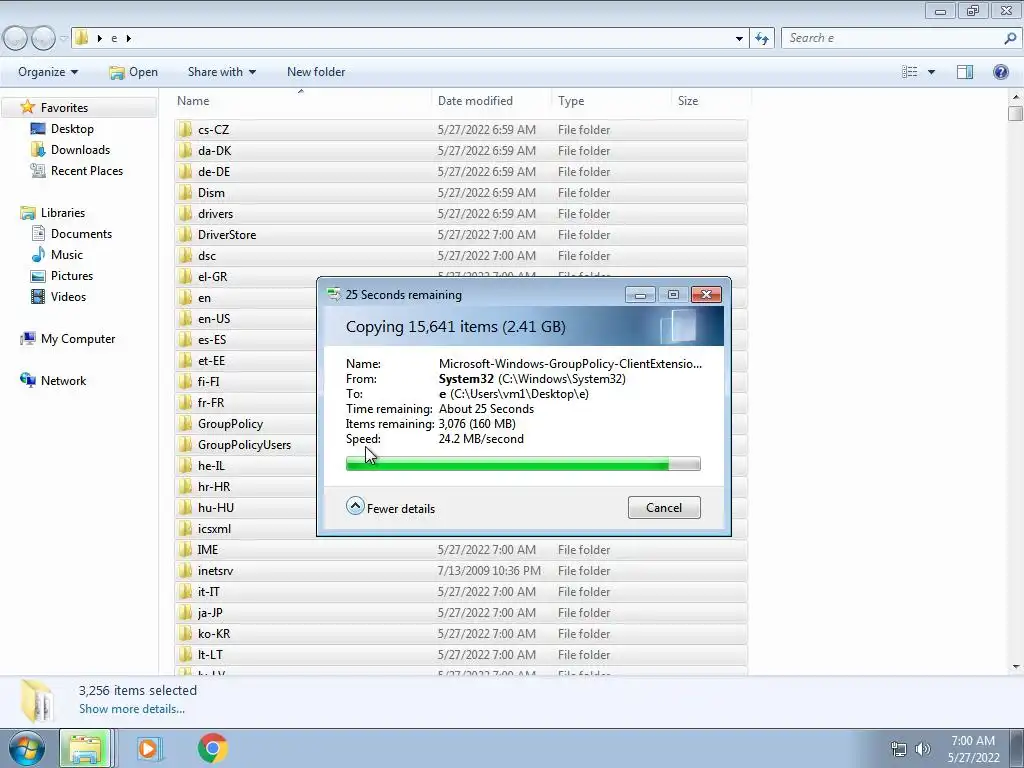This screenshot has width=1024, height=768.
Task: Select the ko-KR folder
Action: point(460,633)
